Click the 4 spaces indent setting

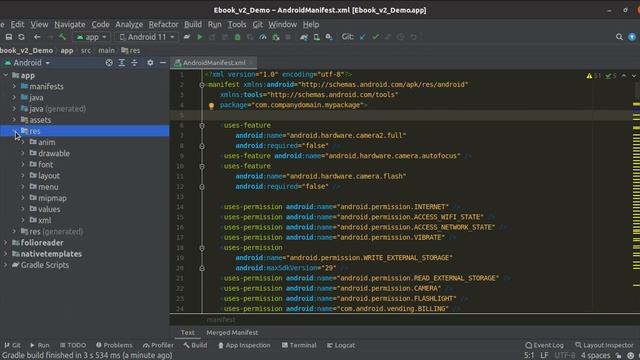pyautogui.click(x=596, y=356)
